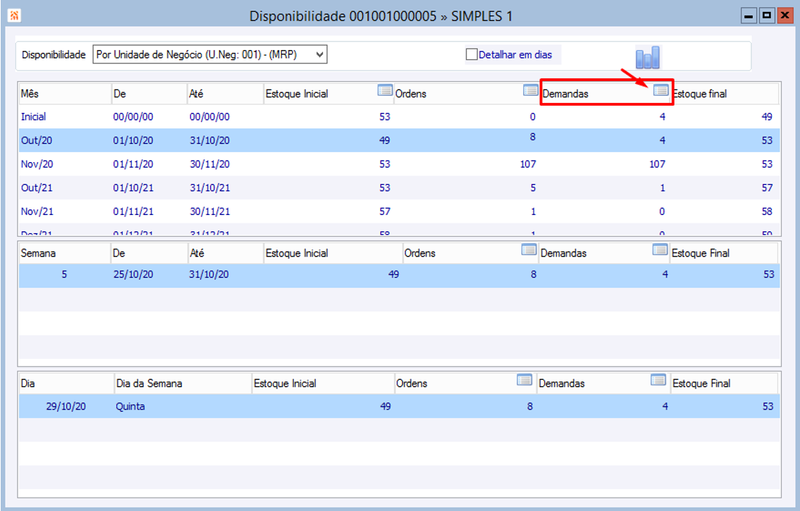Screen dimensions: 800x511
Task: Click the 107 Ordens value in Nov/20 row
Action: coord(528,164)
